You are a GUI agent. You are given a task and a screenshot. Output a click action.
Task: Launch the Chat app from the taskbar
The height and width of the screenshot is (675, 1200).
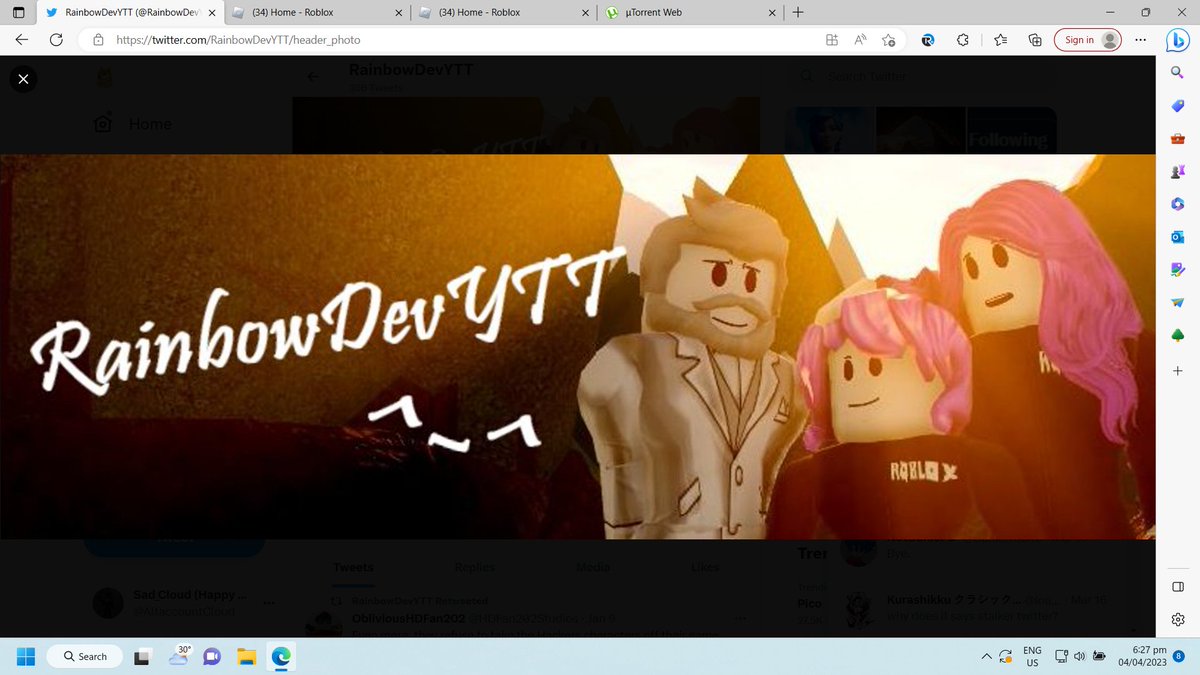coord(212,656)
